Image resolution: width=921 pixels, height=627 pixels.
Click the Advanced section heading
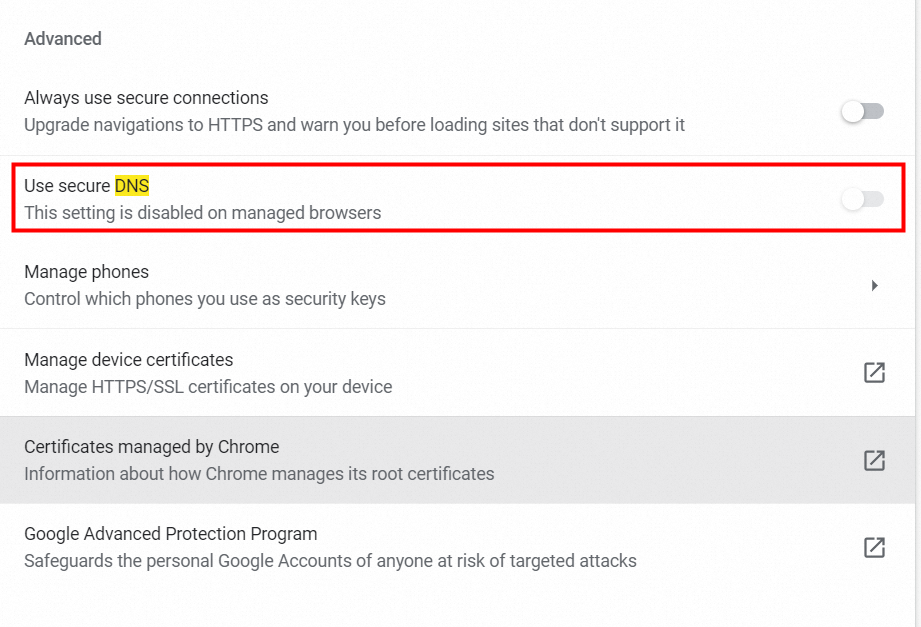[x=63, y=39]
